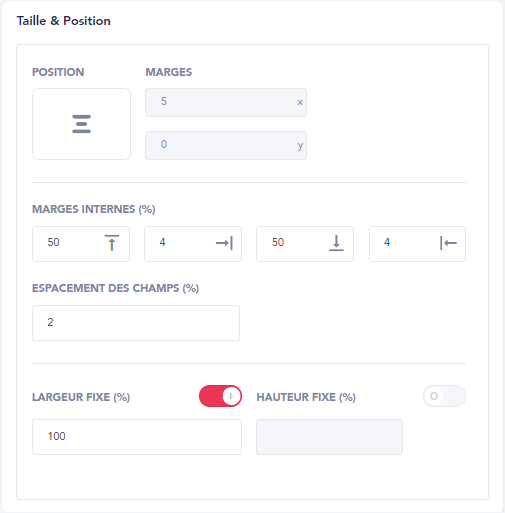Select the bottom internal margin value 50
Screen dimensions: 505x513
pyautogui.click(x=278, y=242)
